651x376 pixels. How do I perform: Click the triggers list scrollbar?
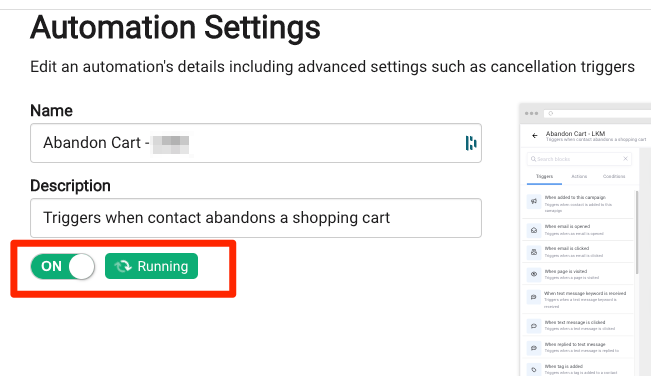pyautogui.click(x=637, y=232)
